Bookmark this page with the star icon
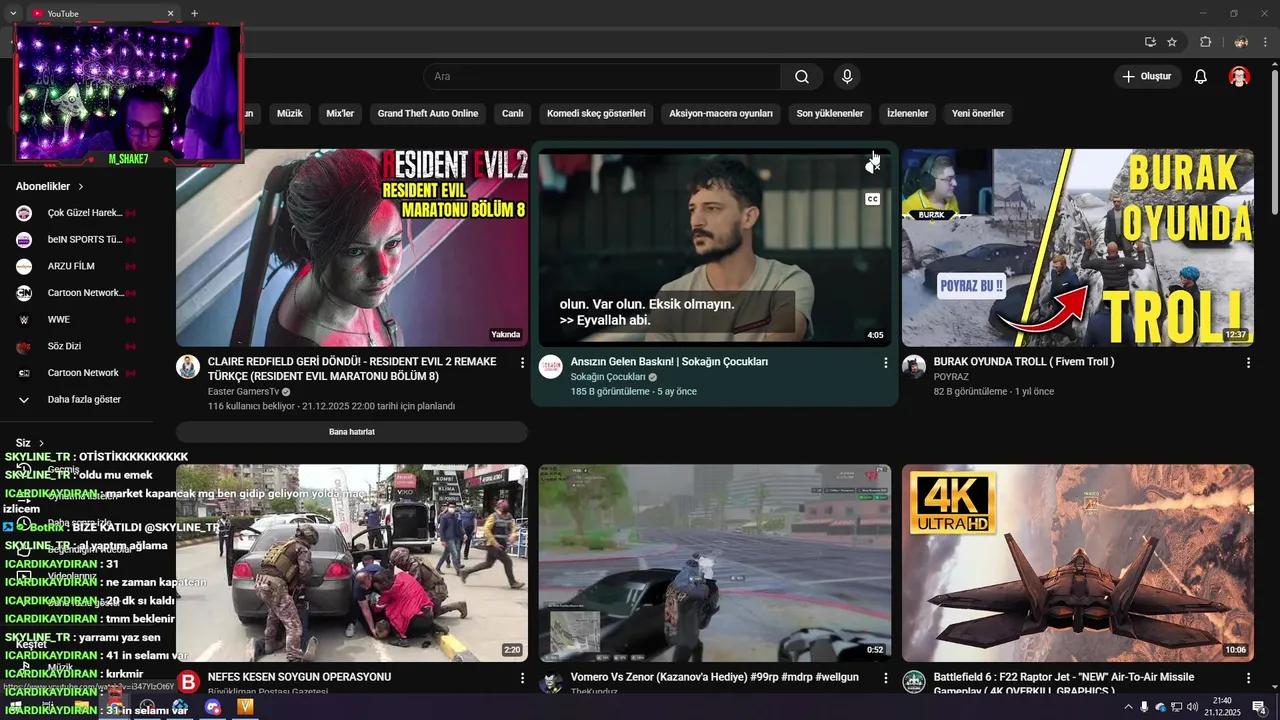 (x=1172, y=42)
